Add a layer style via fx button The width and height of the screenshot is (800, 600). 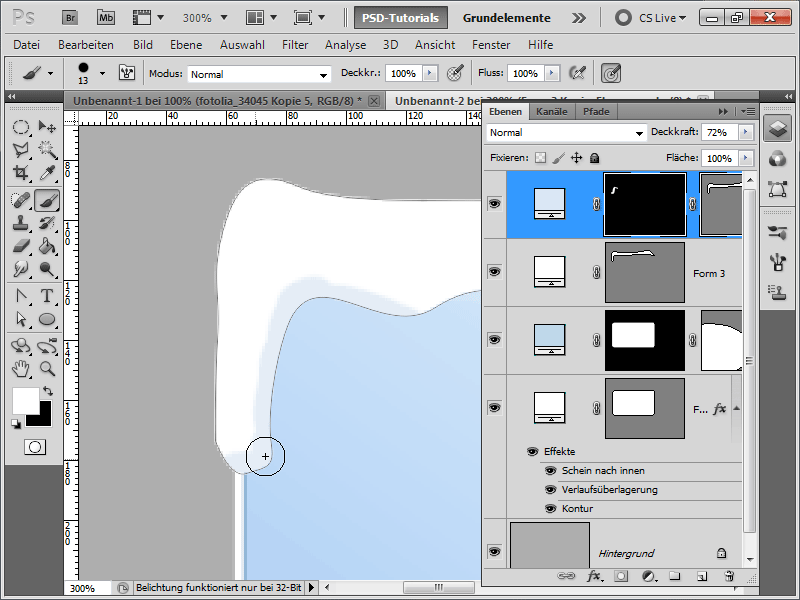(x=594, y=576)
